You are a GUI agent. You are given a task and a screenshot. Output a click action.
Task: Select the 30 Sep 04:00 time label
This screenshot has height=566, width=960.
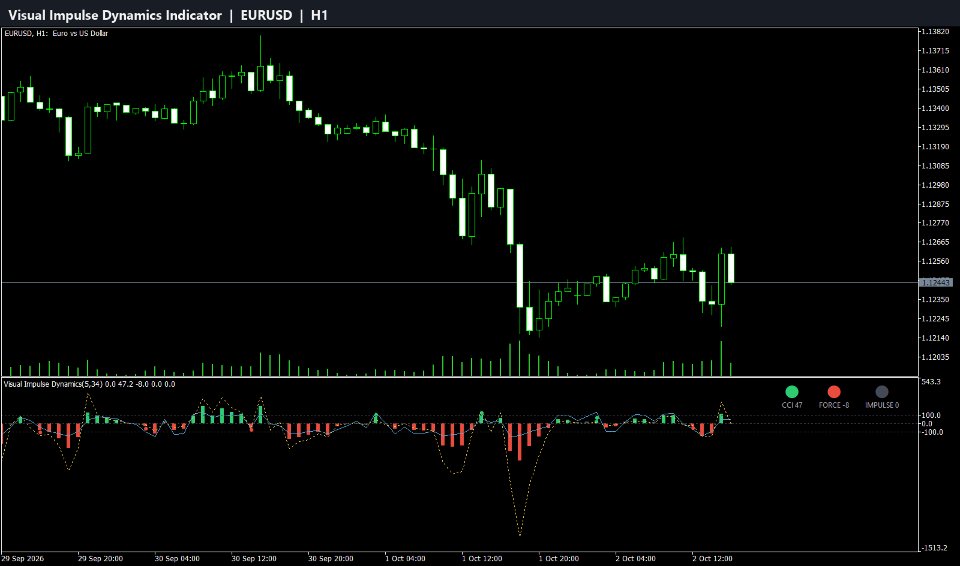[177, 559]
